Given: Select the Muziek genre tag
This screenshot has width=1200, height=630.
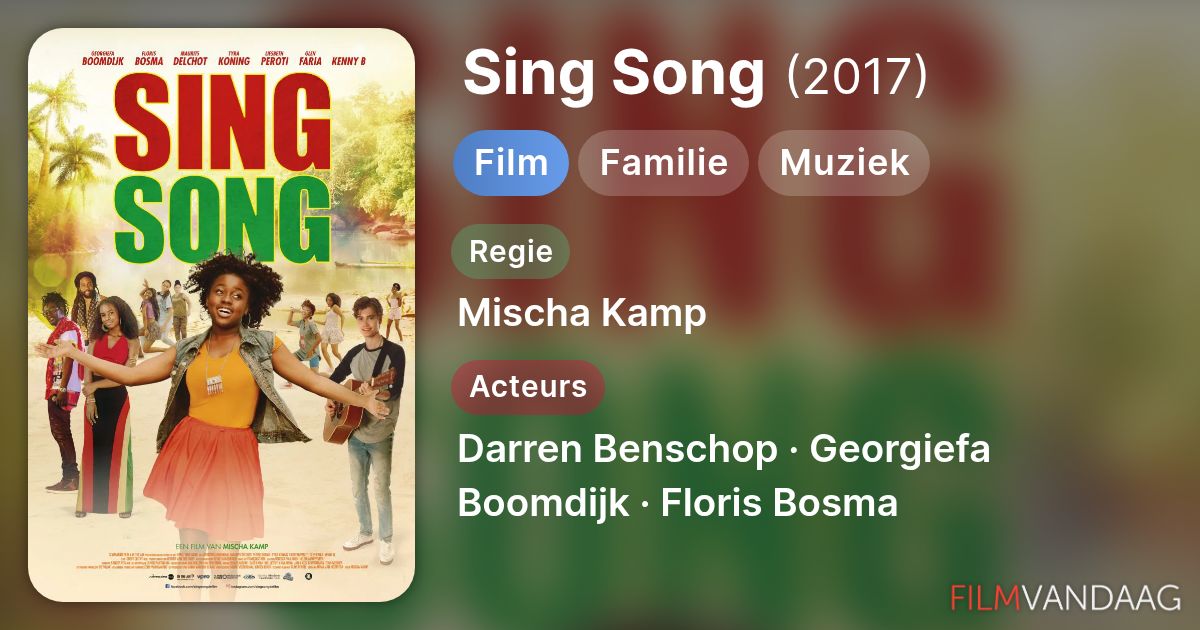Looking at the screenshot, I should [844, 162].
